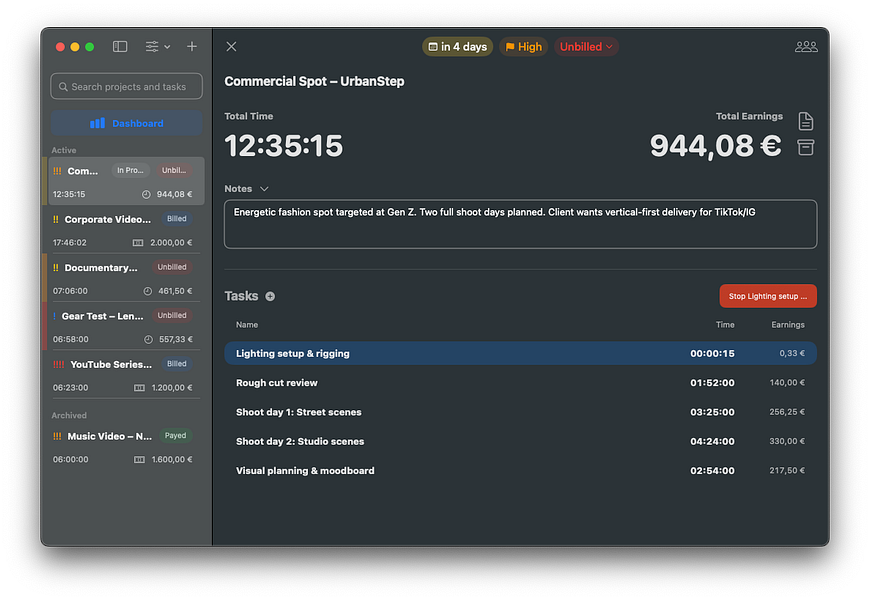Open the filter options dropdown in sidebar toolbar
The height and width of the screenshot is (600, 870).
158,47
